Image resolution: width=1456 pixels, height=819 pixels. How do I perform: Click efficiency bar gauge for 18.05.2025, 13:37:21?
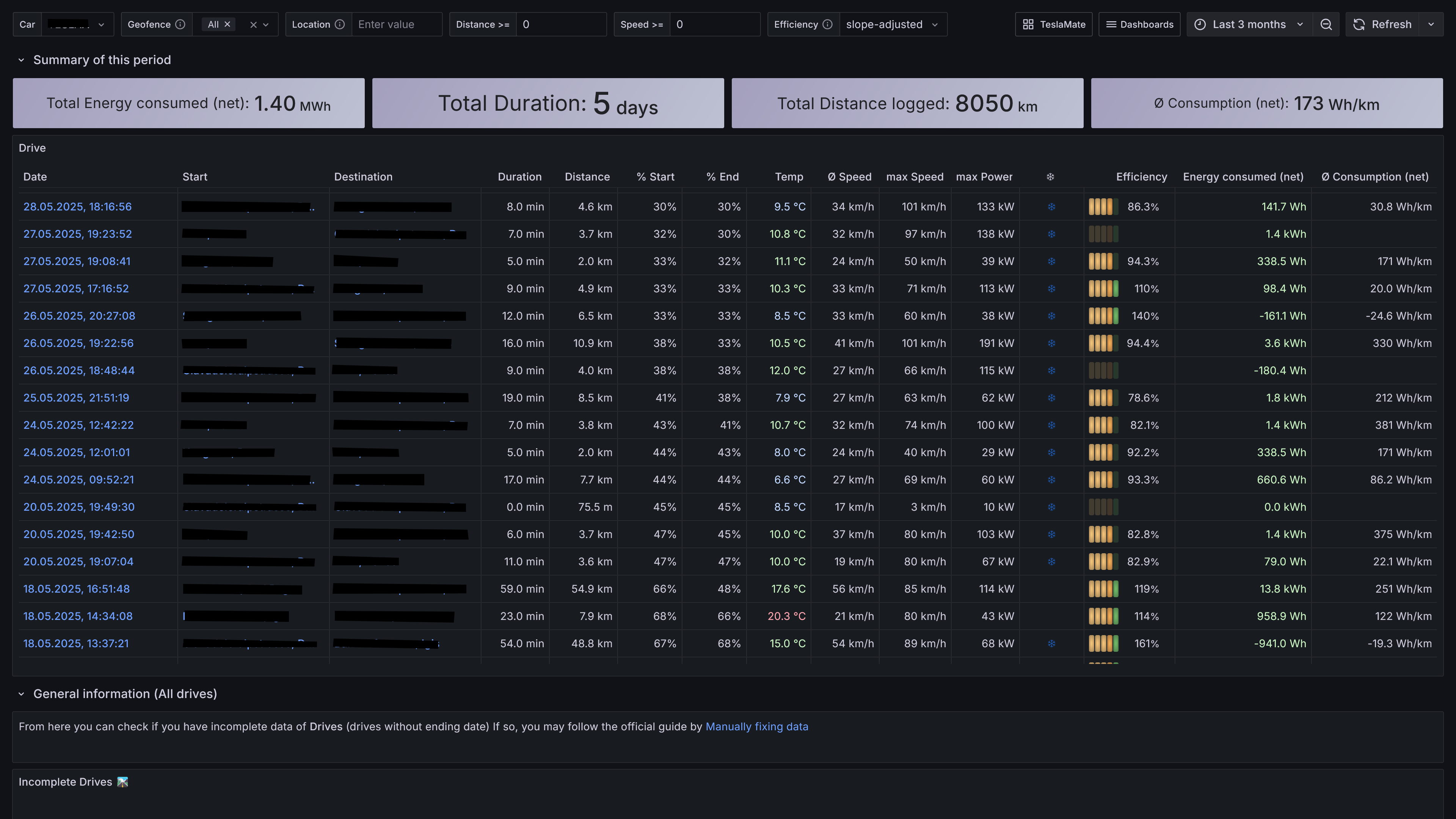[1103, 643]
